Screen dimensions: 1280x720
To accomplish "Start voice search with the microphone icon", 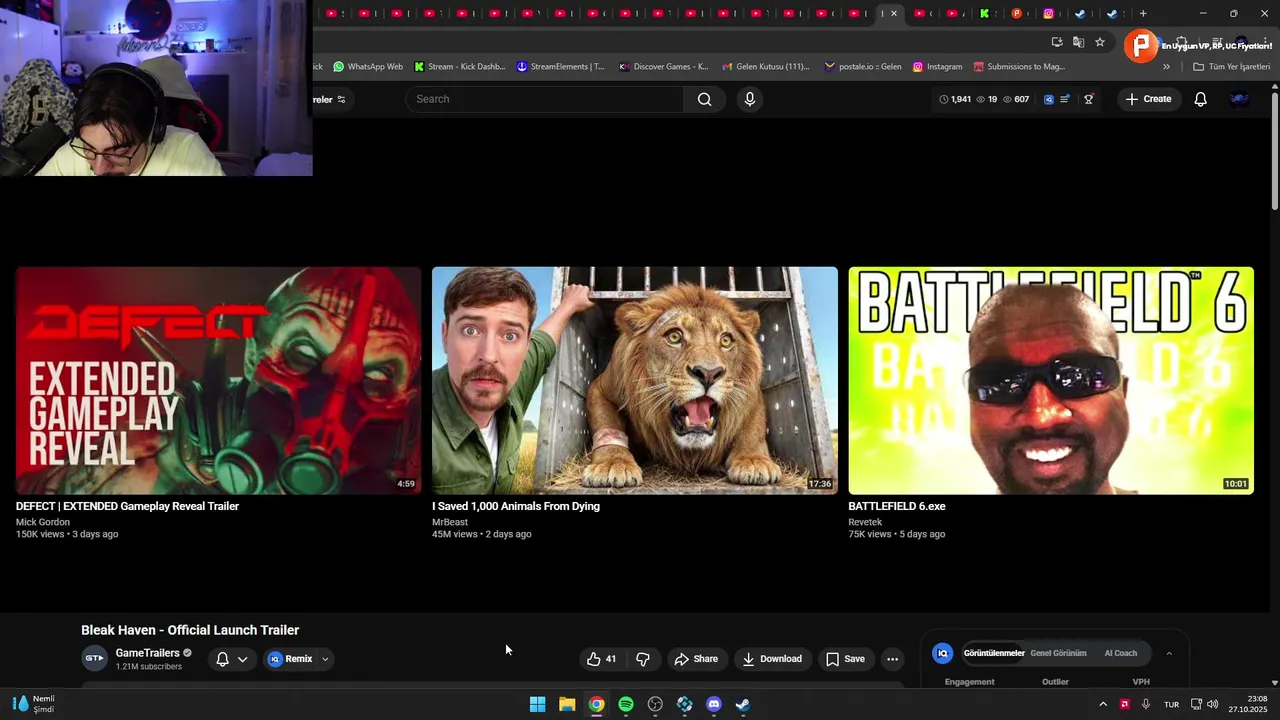I will pyautogui.click(x=750, y=99).
